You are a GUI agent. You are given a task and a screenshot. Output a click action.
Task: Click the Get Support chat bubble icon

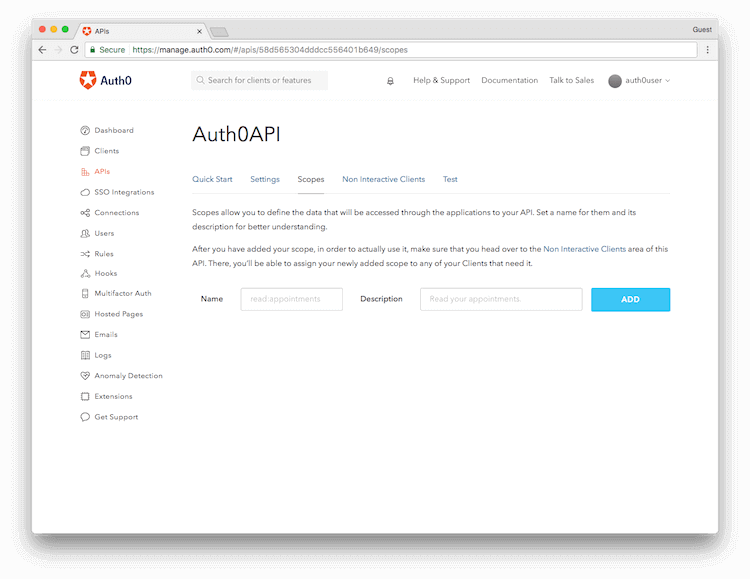click(x=85, y=417)
